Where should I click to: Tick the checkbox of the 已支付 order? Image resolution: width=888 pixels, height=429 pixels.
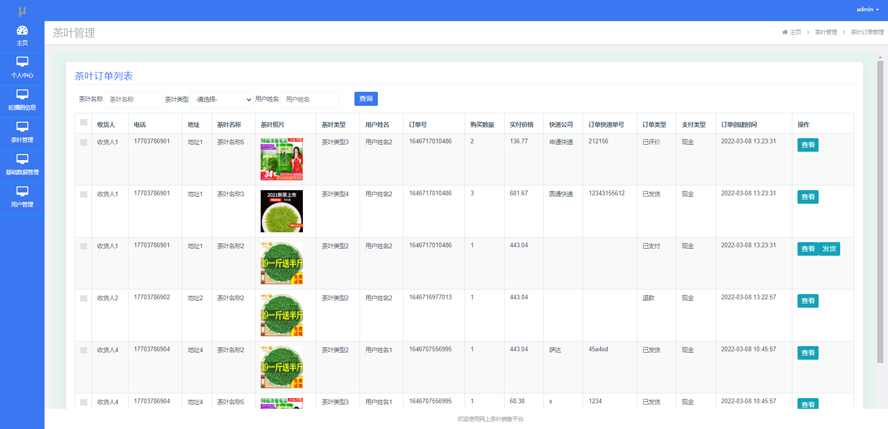(84, 246)
